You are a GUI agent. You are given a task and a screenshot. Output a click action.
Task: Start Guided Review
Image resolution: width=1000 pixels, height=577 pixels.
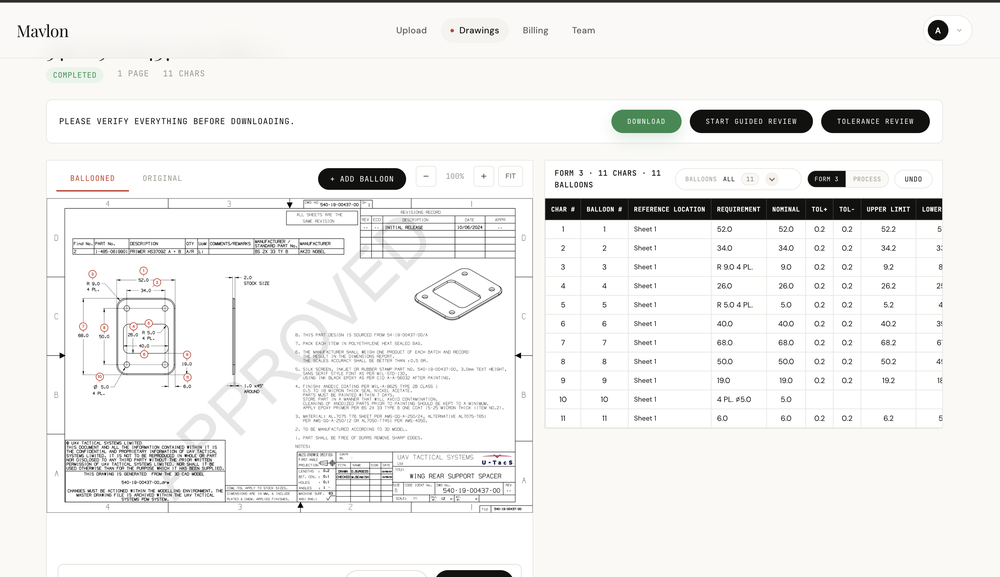click(x=751, y=121)
